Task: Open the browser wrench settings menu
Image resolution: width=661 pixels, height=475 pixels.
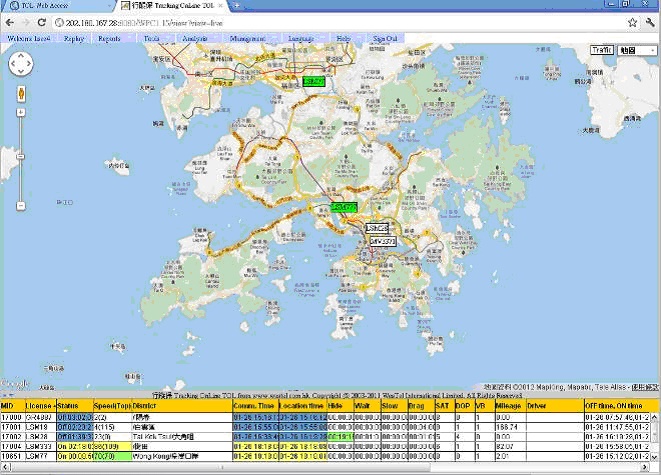Action: pyautogui.click(x=650, y=22)
